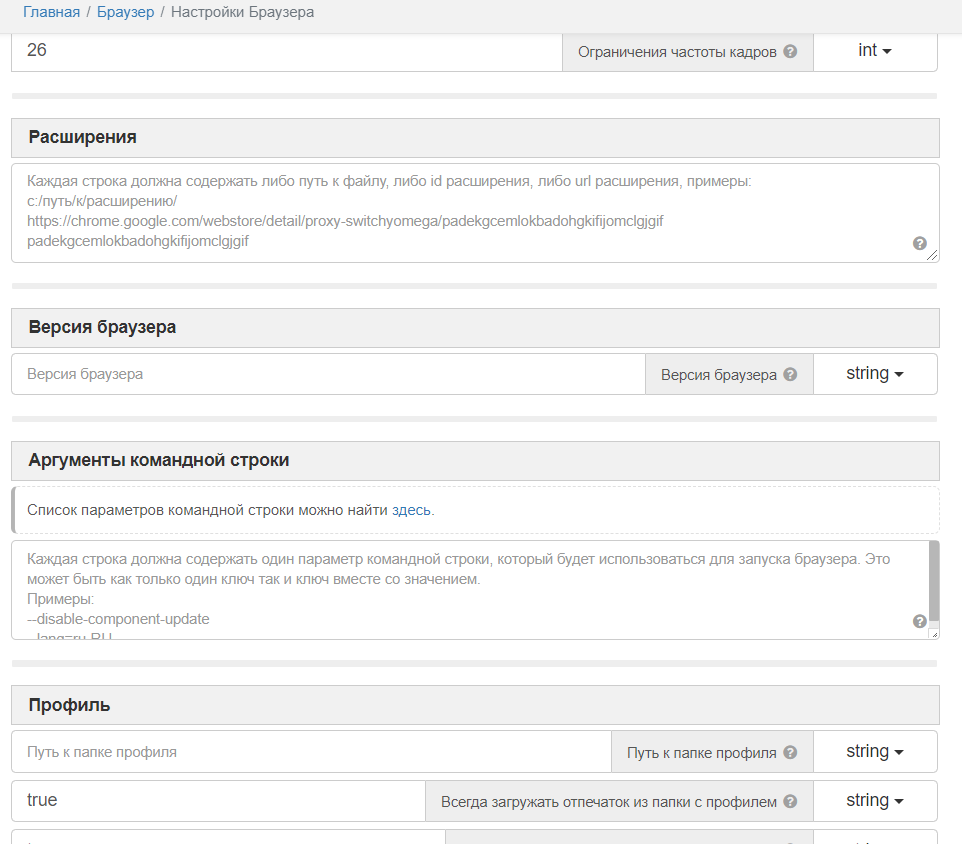962x844 pixels.
Task: Open string type dropdown for Версия браузера
Action: tap(875, 374)
